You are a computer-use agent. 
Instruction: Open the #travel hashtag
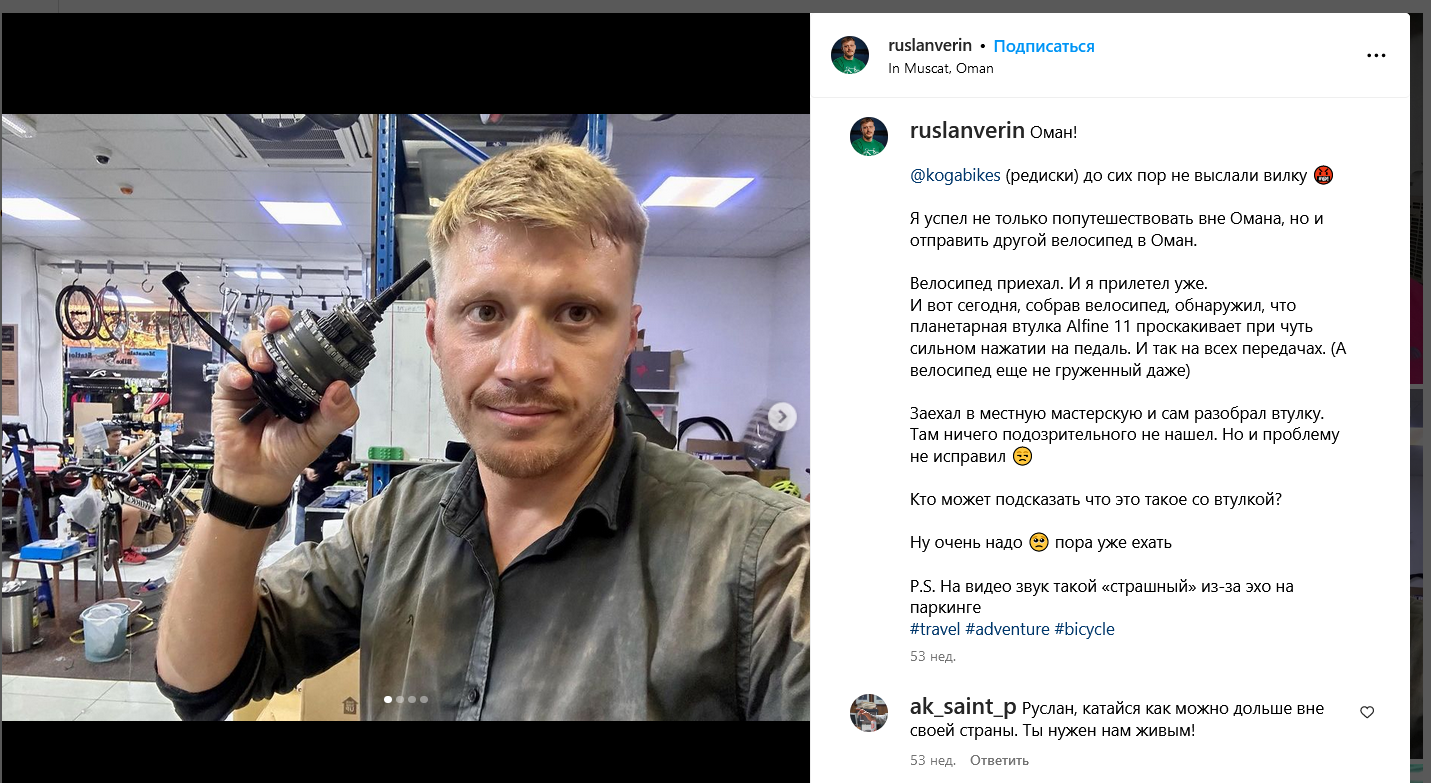click(x=935, y=629)
